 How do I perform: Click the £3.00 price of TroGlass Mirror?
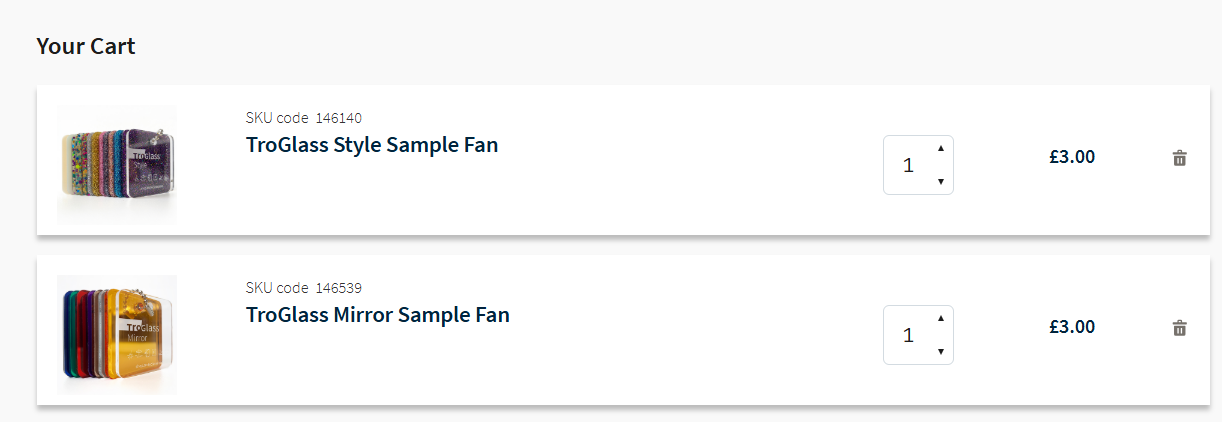1072,327
